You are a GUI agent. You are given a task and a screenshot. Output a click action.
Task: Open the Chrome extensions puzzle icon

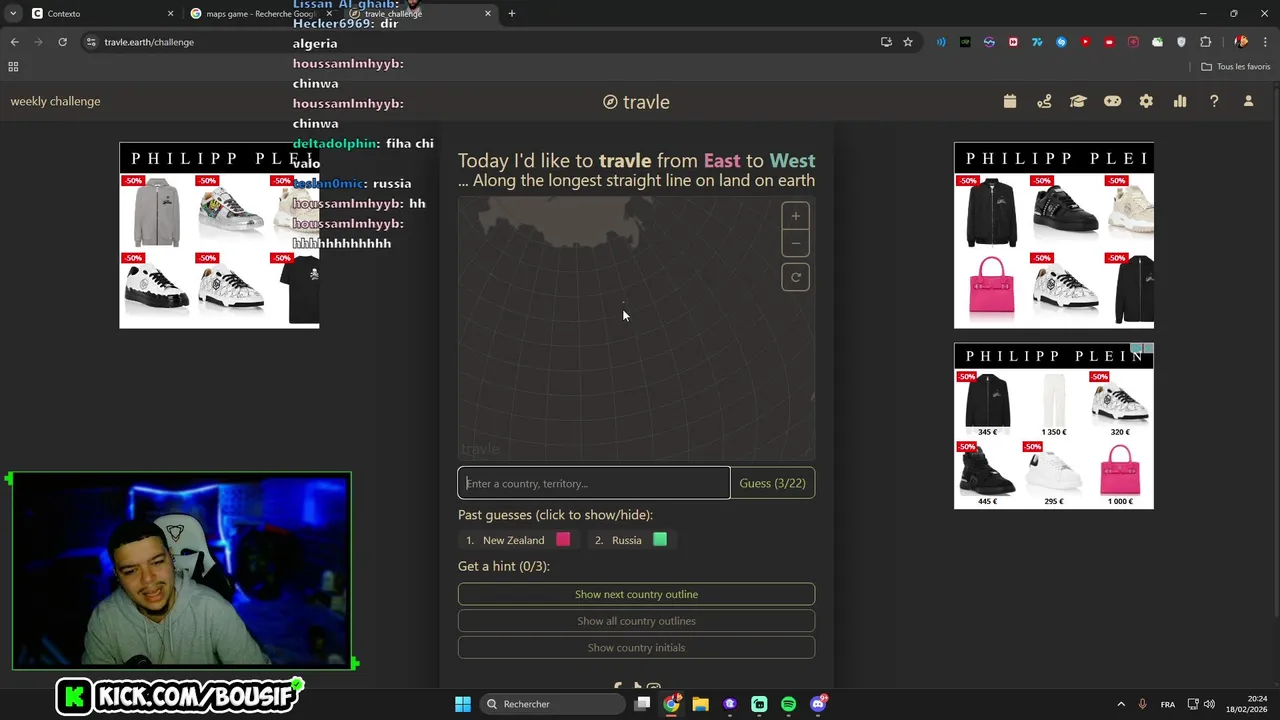tap(1205, 42)
